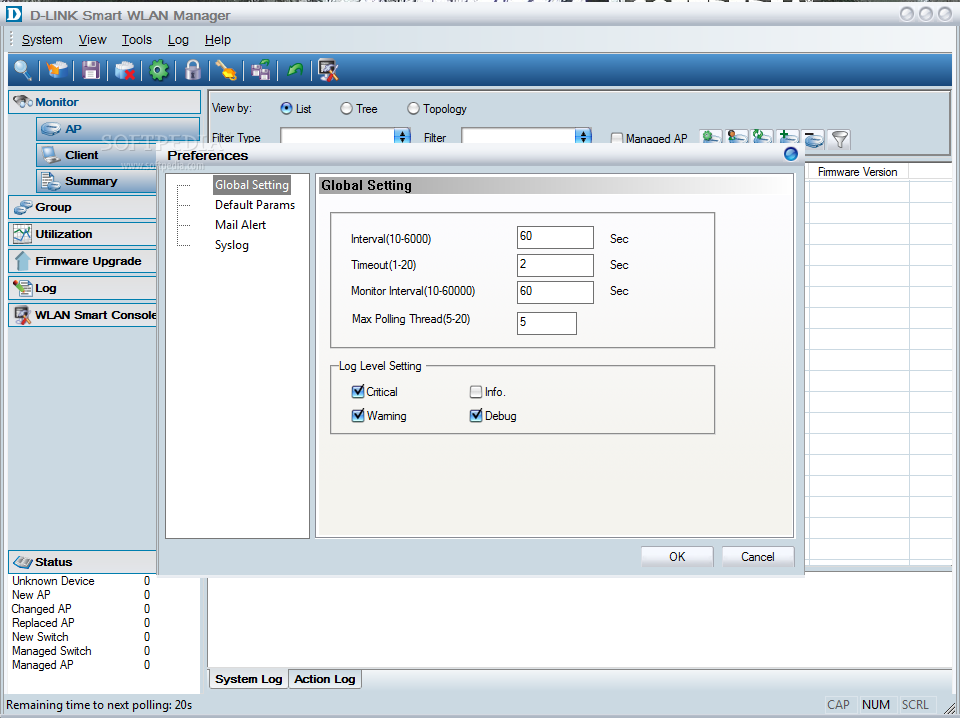Click the padlock toolbar icon
The height and width of the screenshot is (718, 960).
[x=193, y=70]
